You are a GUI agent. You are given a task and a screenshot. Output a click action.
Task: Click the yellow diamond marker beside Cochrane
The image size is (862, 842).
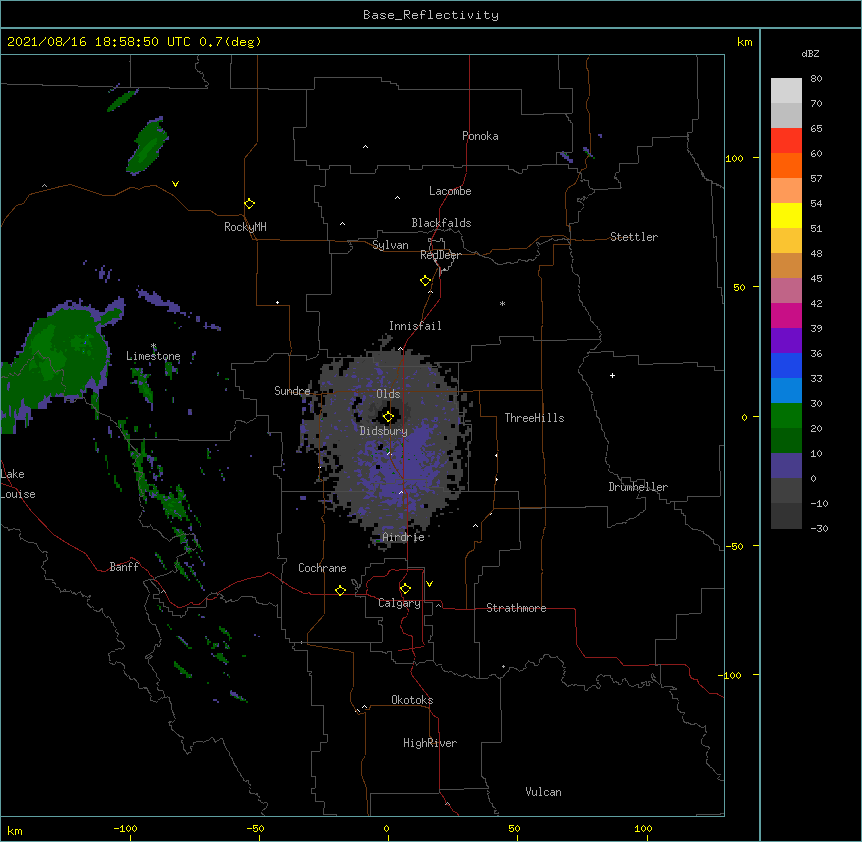[x=340, y=590]
